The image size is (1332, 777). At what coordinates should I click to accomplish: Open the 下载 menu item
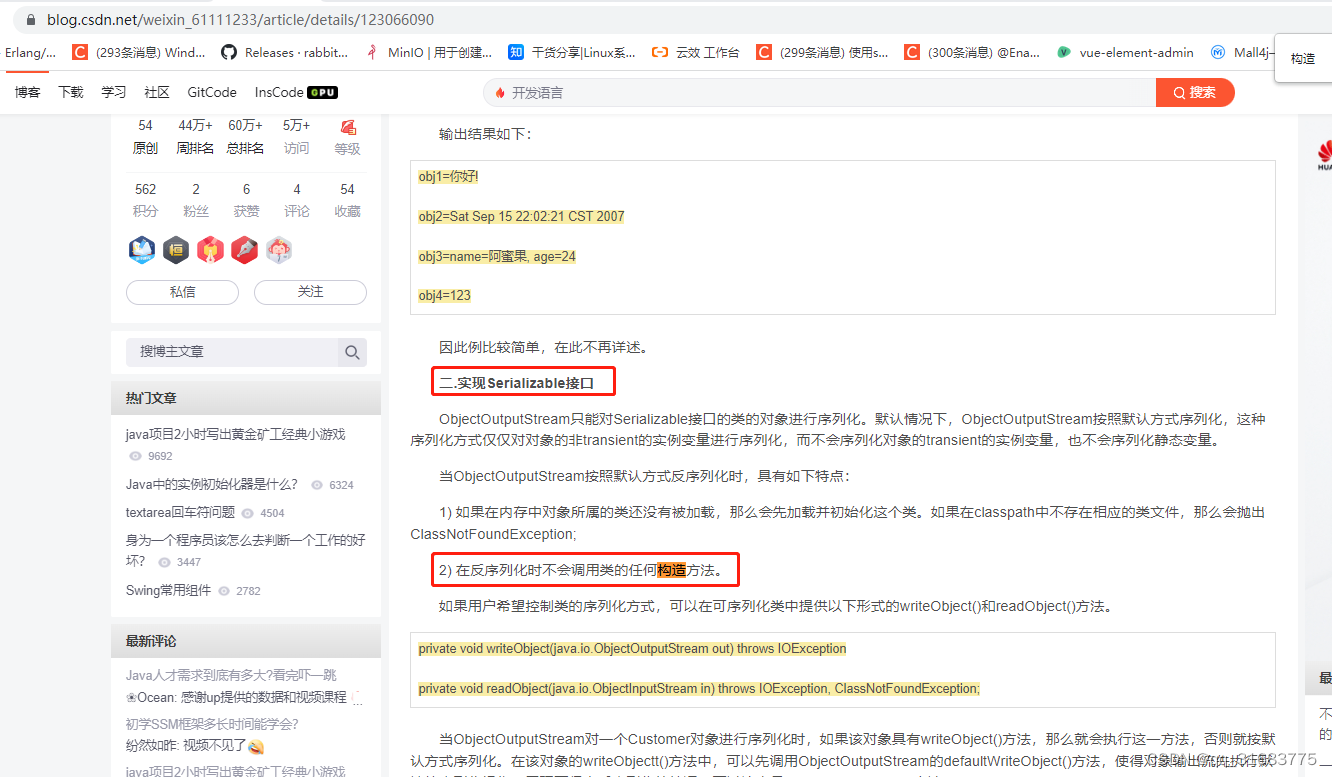click(x=70, y=91)
